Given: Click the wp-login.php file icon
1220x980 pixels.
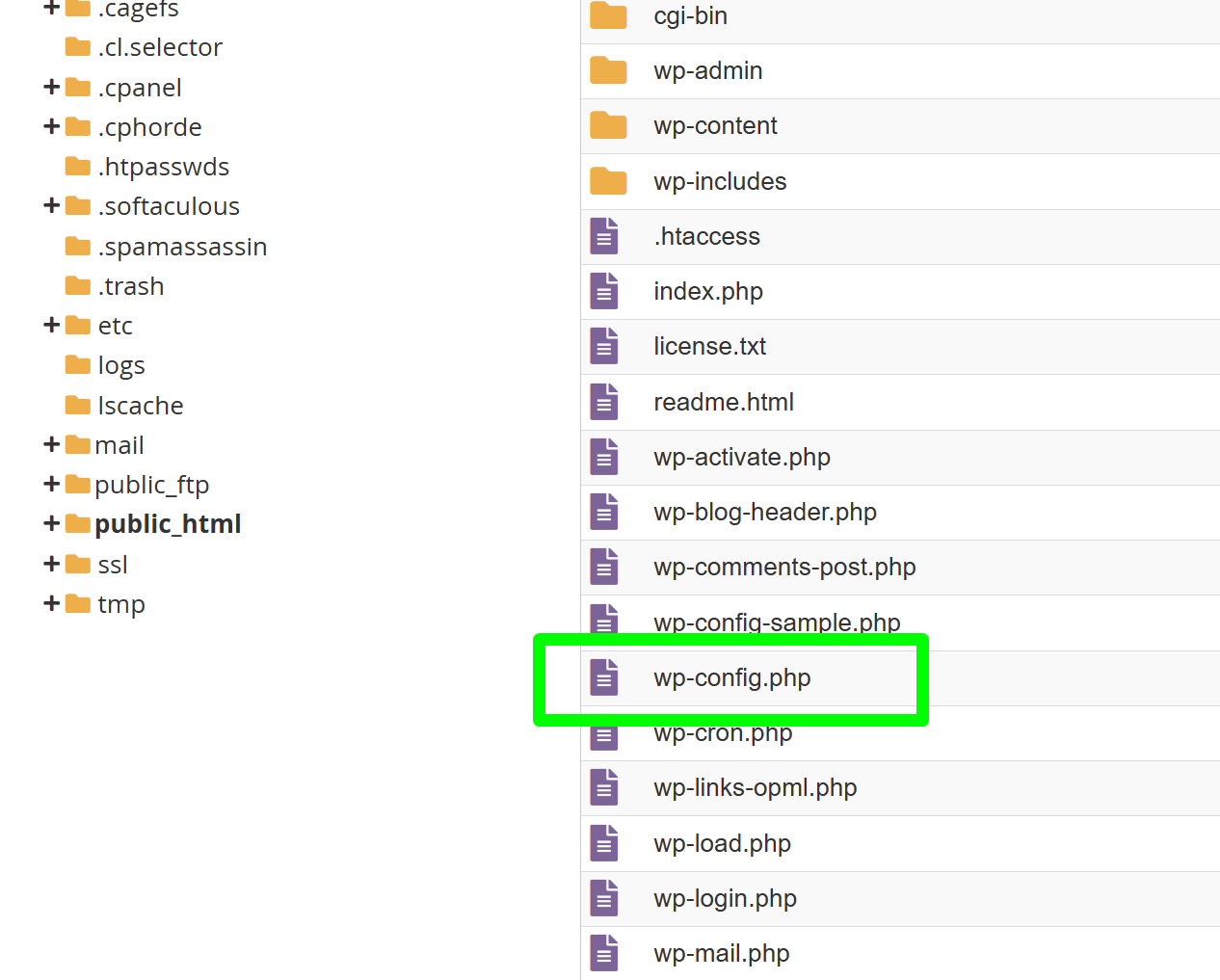Looking at the screenshot, I should [604, 898].
